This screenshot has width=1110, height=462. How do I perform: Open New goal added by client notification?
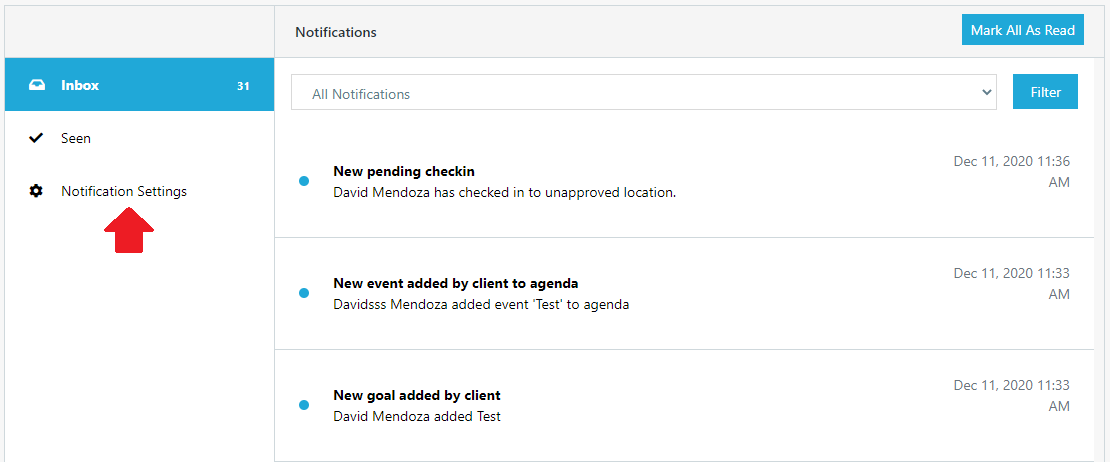pos(417,395)
